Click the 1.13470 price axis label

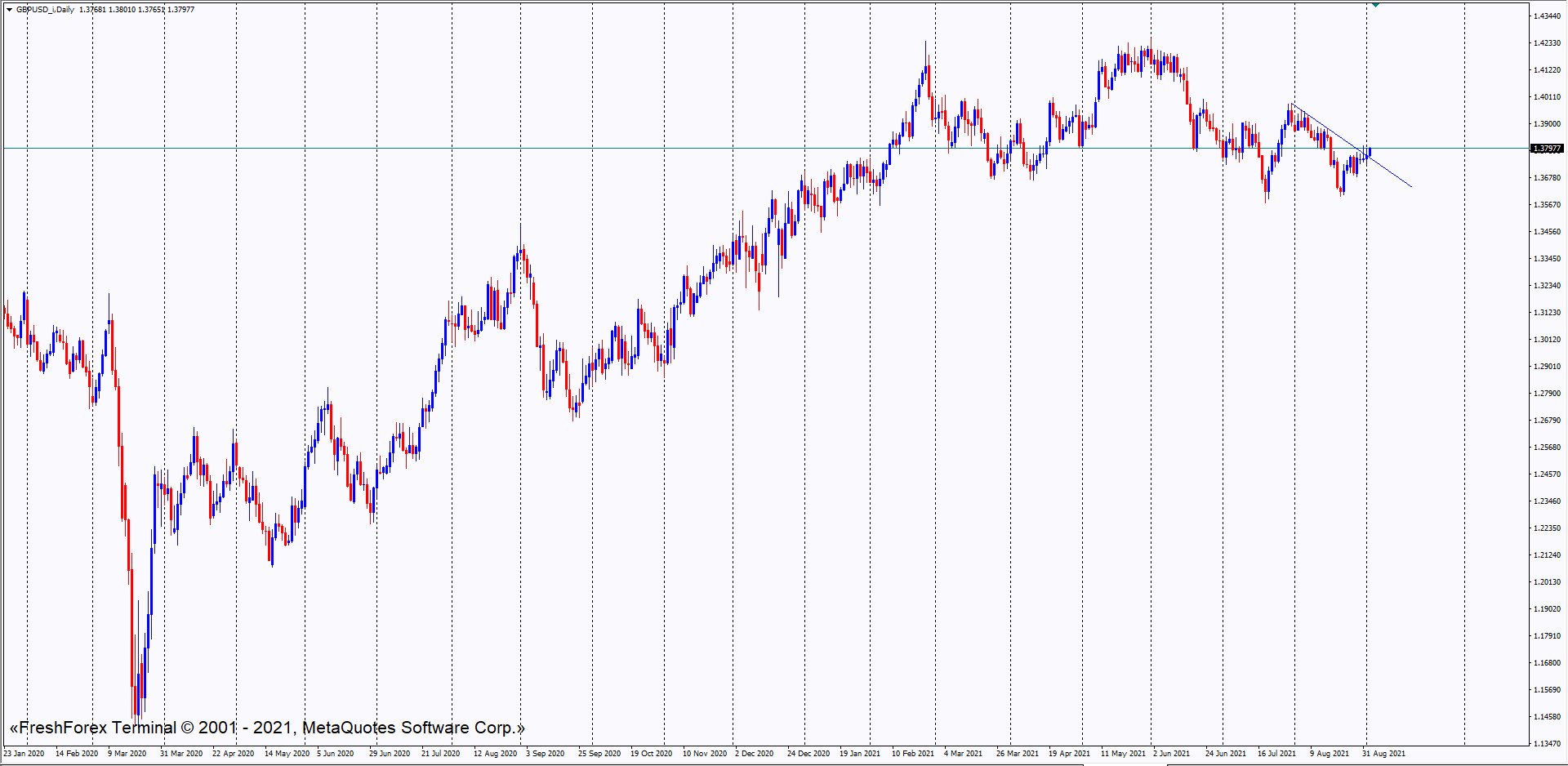(1547, 744)
